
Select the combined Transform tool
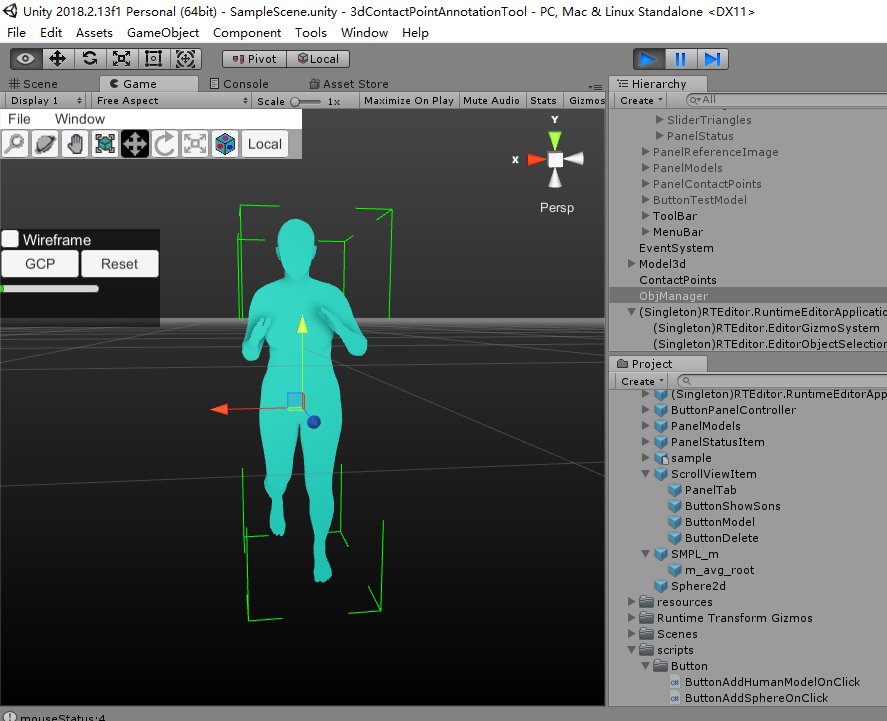click(186, 59)
